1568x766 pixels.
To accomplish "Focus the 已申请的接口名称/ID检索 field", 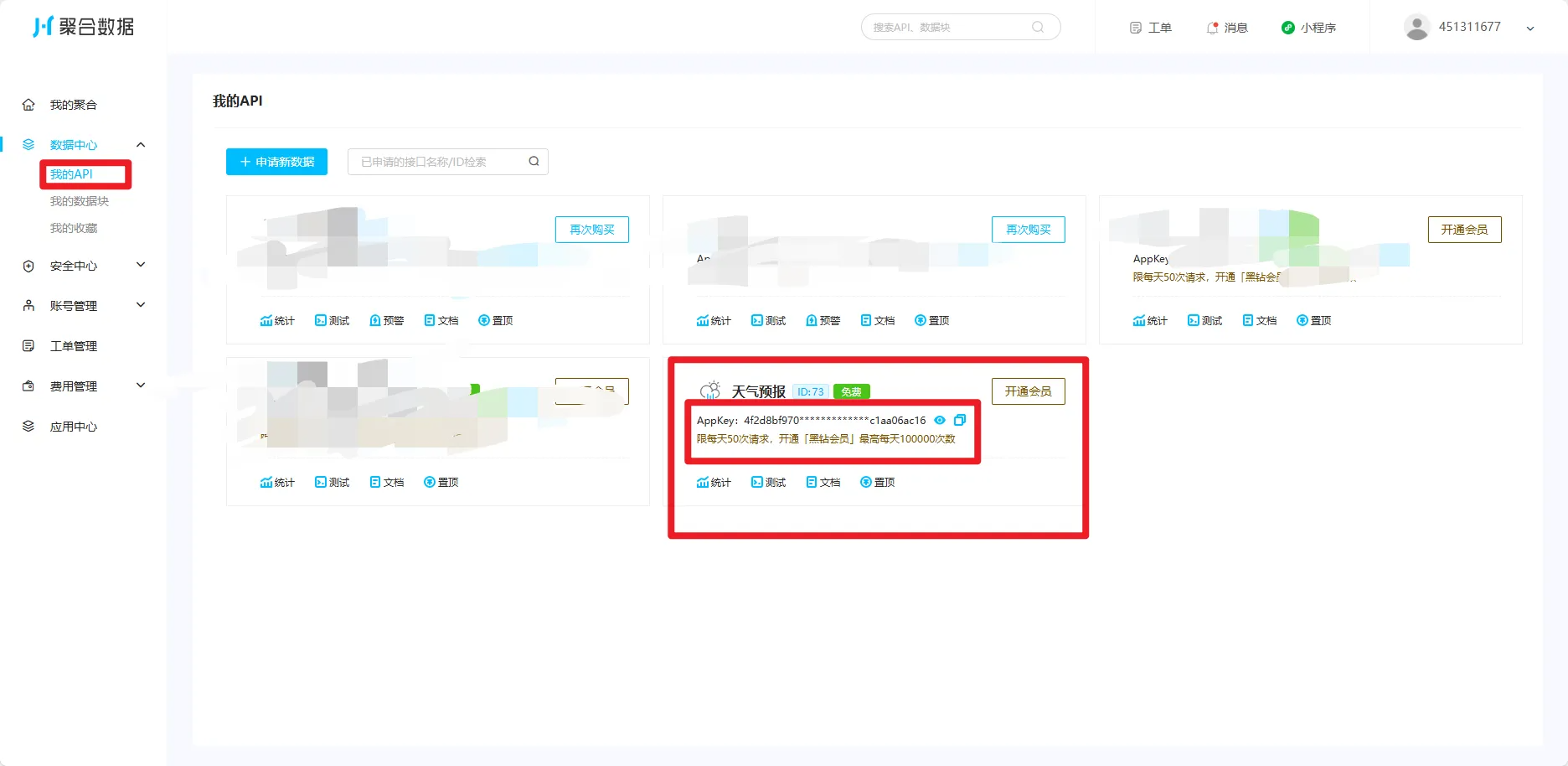I will [x=448, y=162].
